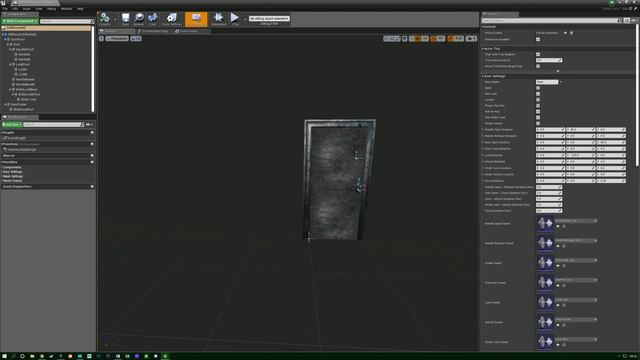Click the Save toolbar icon
The width and height of the screenshot is (640, 360).
coord(125,19)
